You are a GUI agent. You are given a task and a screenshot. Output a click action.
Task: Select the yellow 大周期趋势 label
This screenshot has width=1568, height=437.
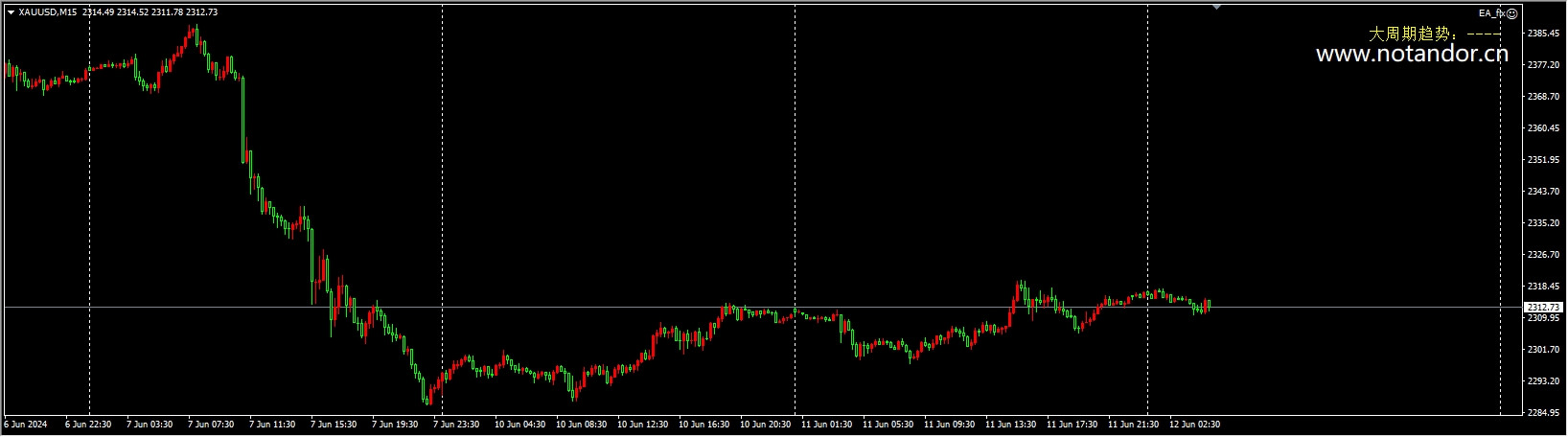pyautogui.click(x=1413, y=34)
